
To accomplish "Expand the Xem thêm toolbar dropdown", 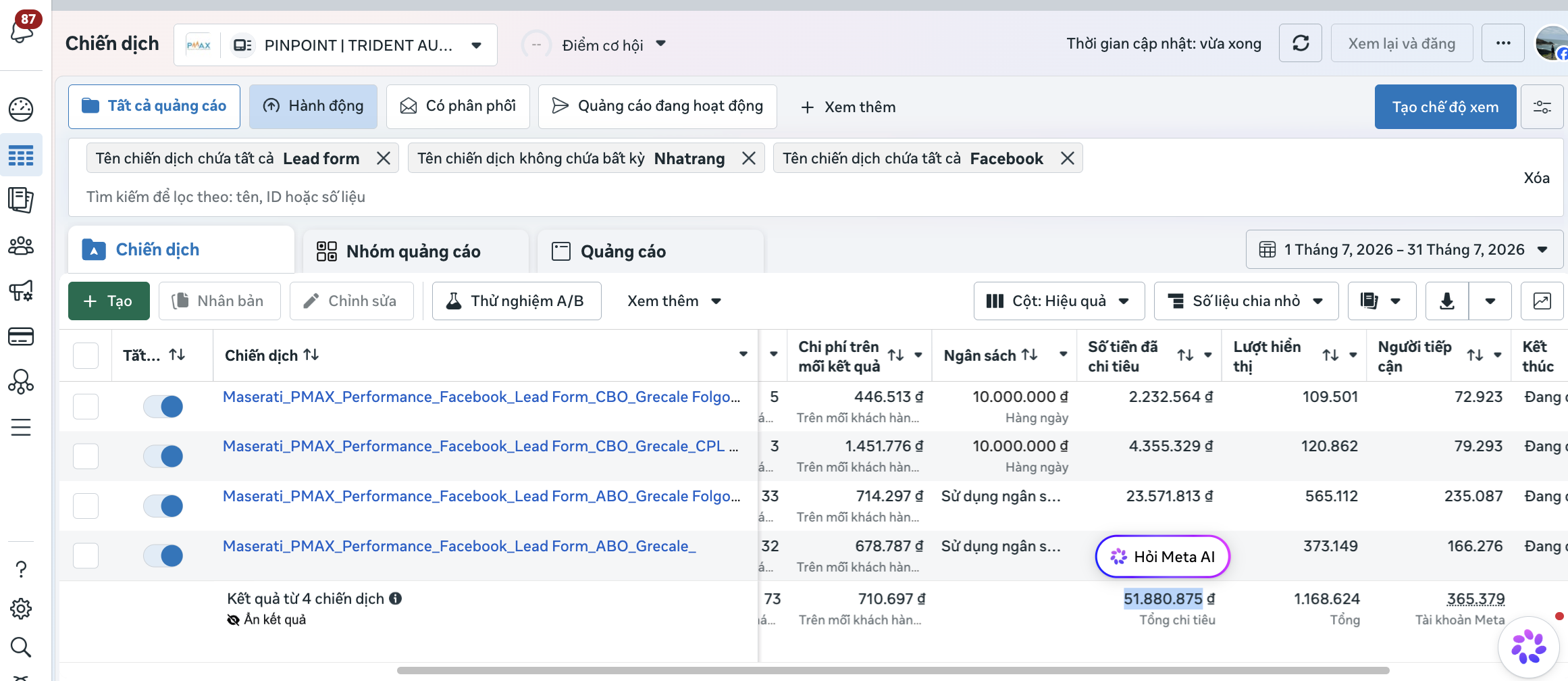I will tap(675, 301).
